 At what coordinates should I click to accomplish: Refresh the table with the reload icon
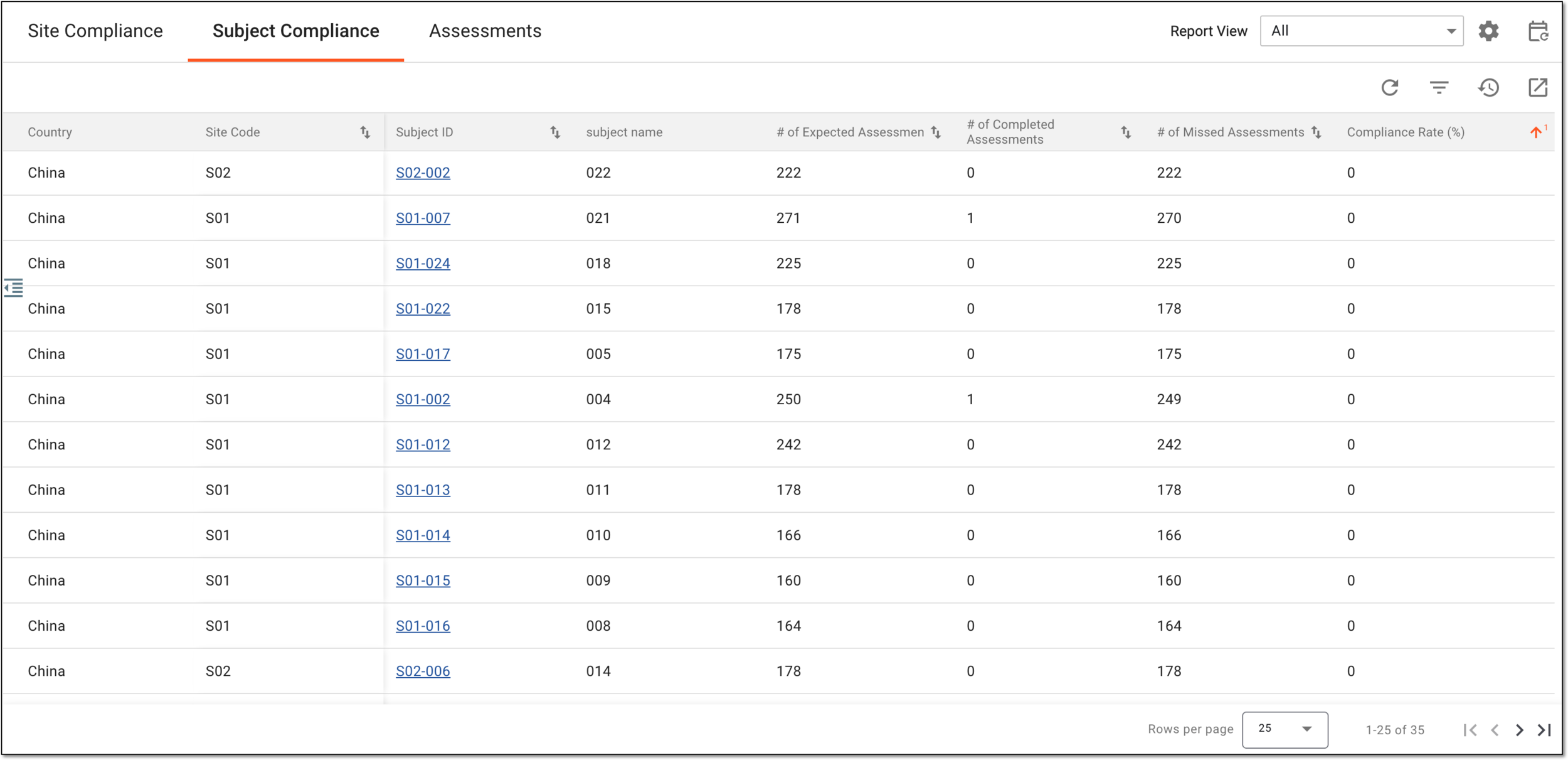[1390, 87]
